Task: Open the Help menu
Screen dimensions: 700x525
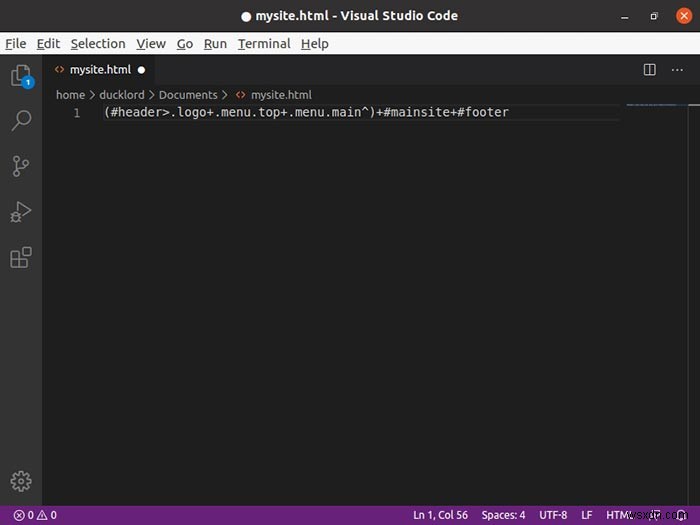Action: tap(315, 44)
